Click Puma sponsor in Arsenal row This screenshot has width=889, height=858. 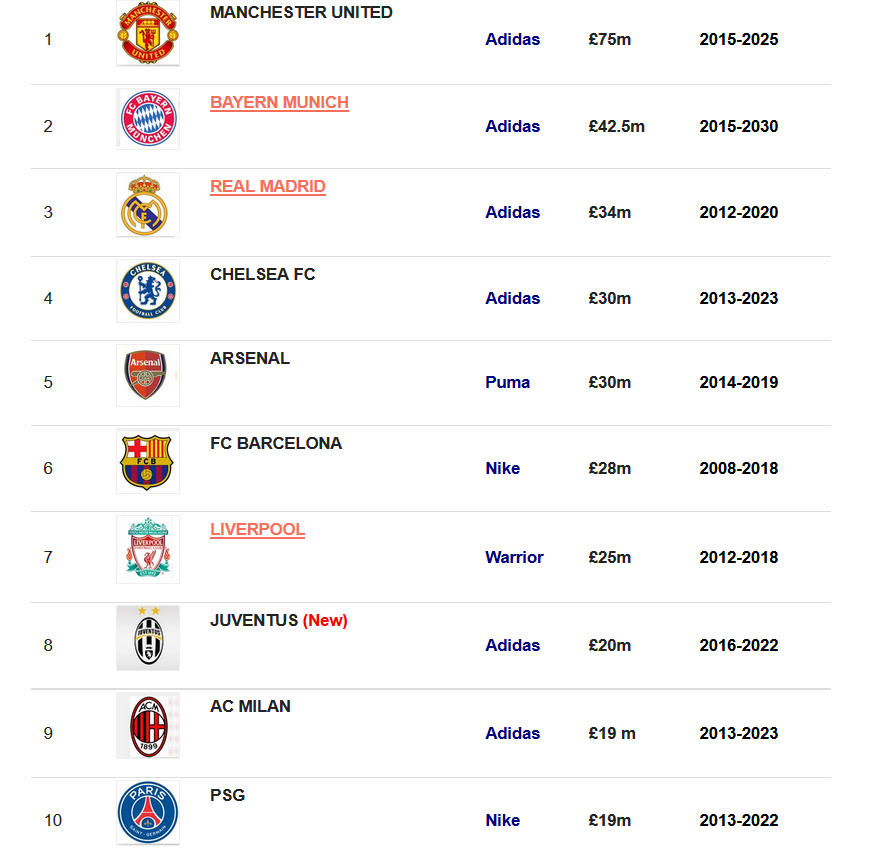507,382
